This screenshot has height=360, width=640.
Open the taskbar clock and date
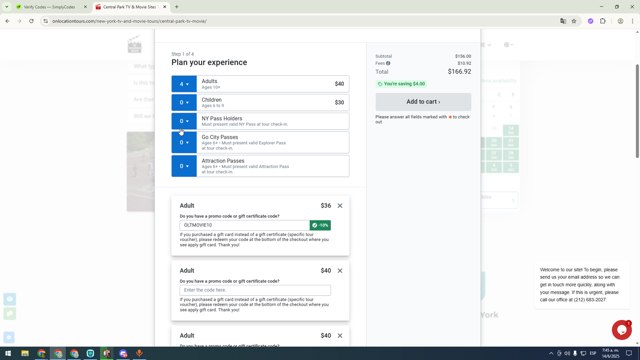pos(611,353)
